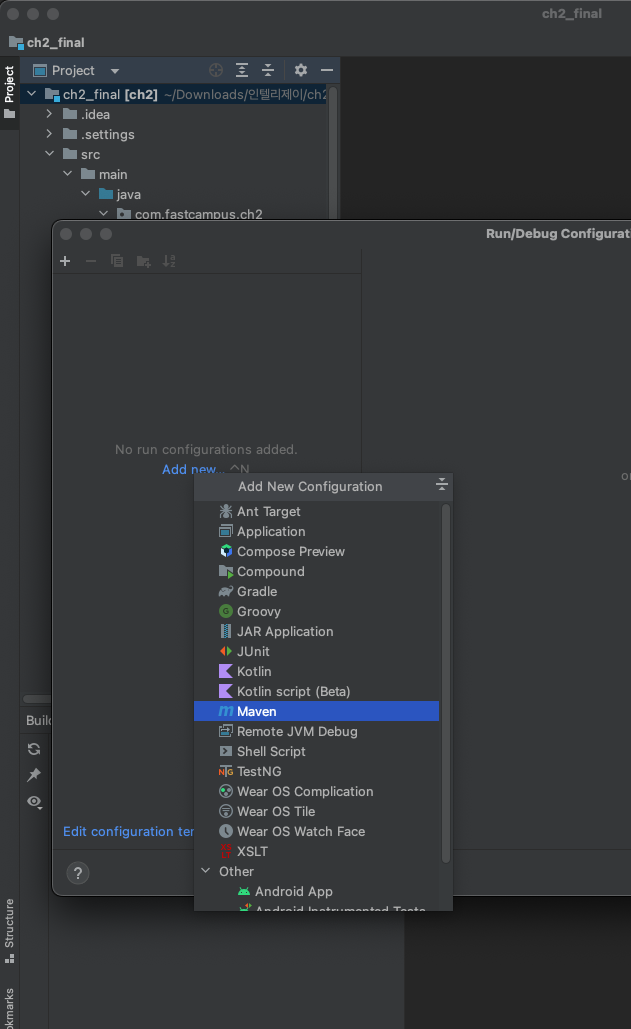Screen dimensions: 631x1029
Task: Collapse the src folder
Action: click(50, 154)
